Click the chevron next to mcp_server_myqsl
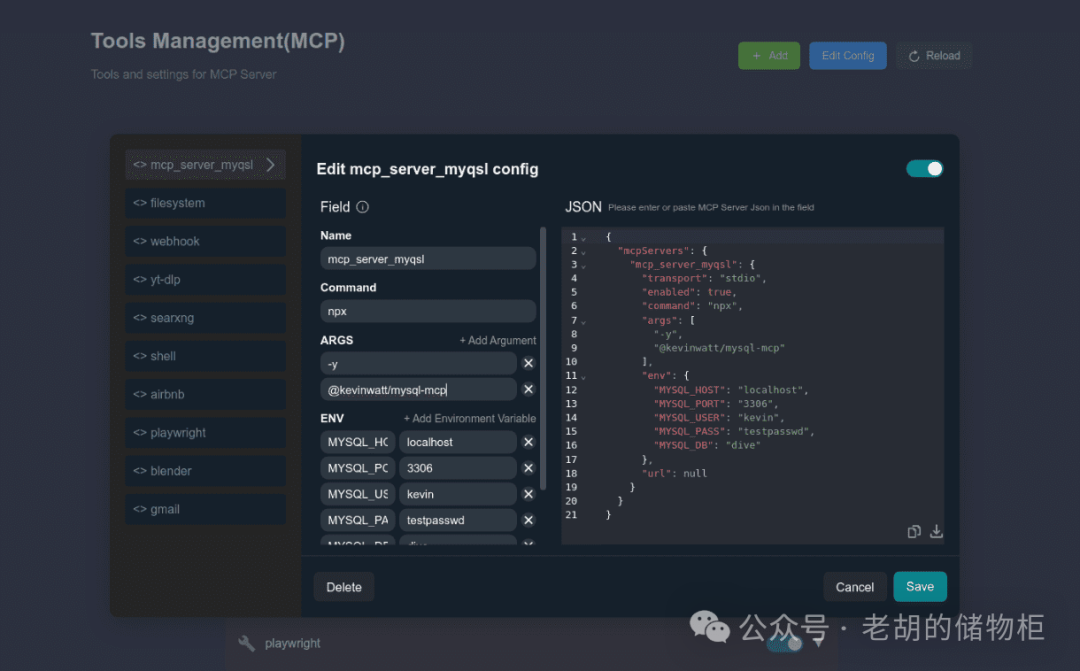 [x=271, y=165]
